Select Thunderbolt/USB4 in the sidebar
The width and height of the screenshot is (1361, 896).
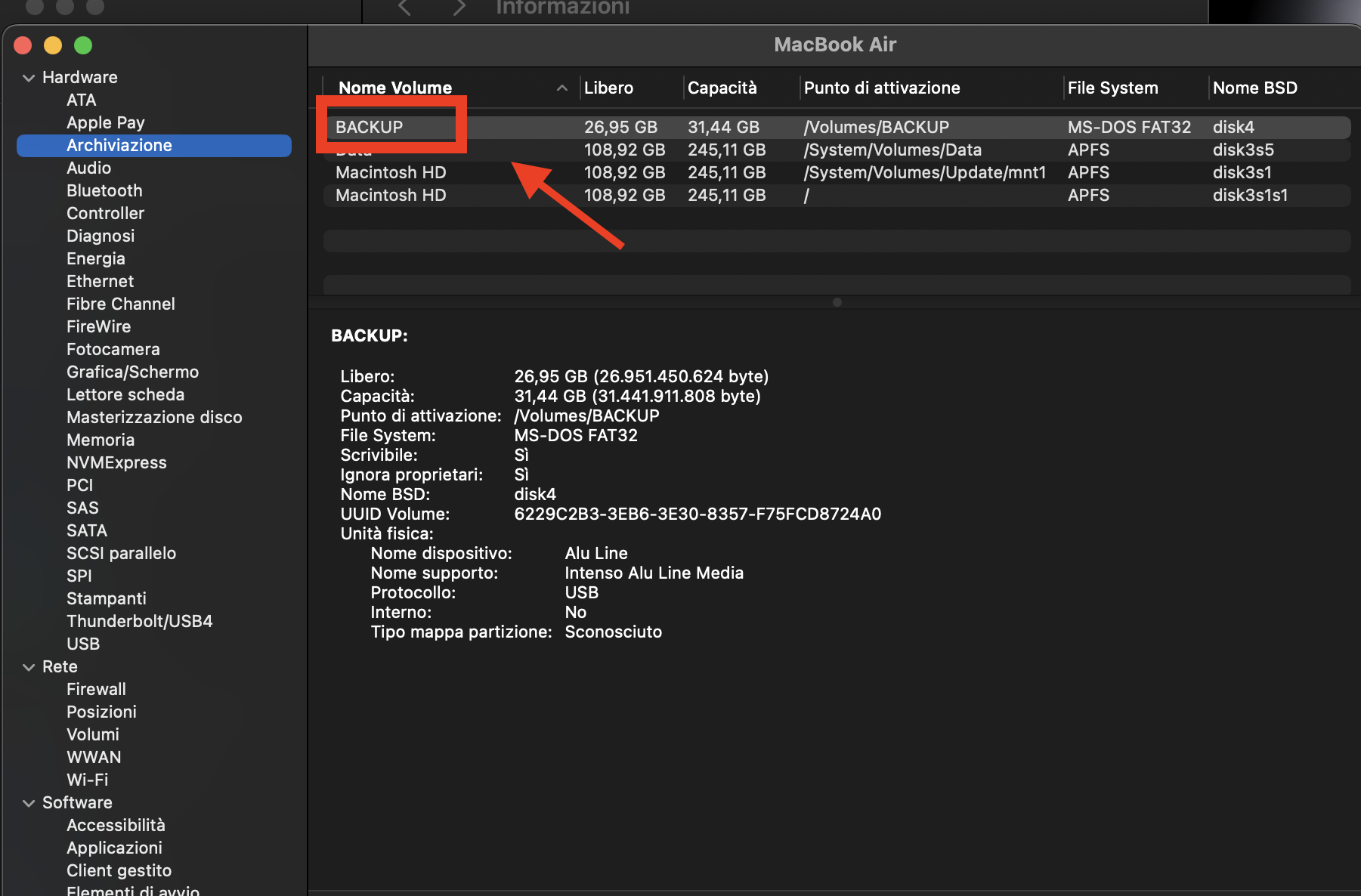pyautogui.click(x=139, y=622)
